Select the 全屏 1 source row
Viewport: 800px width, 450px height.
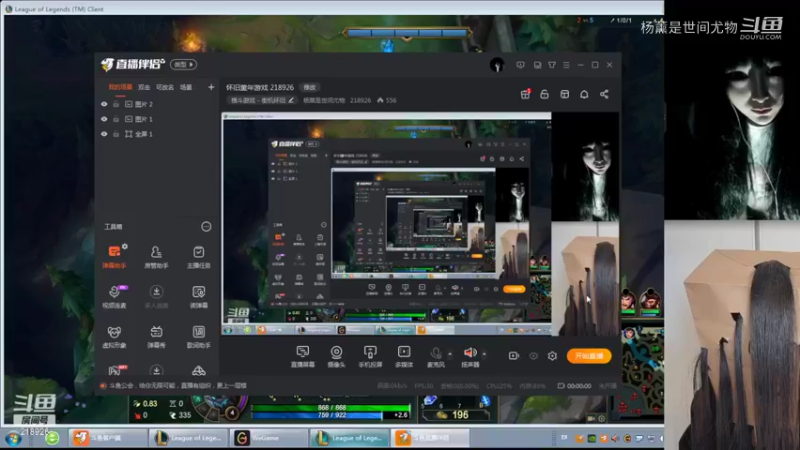pos(158,134)
